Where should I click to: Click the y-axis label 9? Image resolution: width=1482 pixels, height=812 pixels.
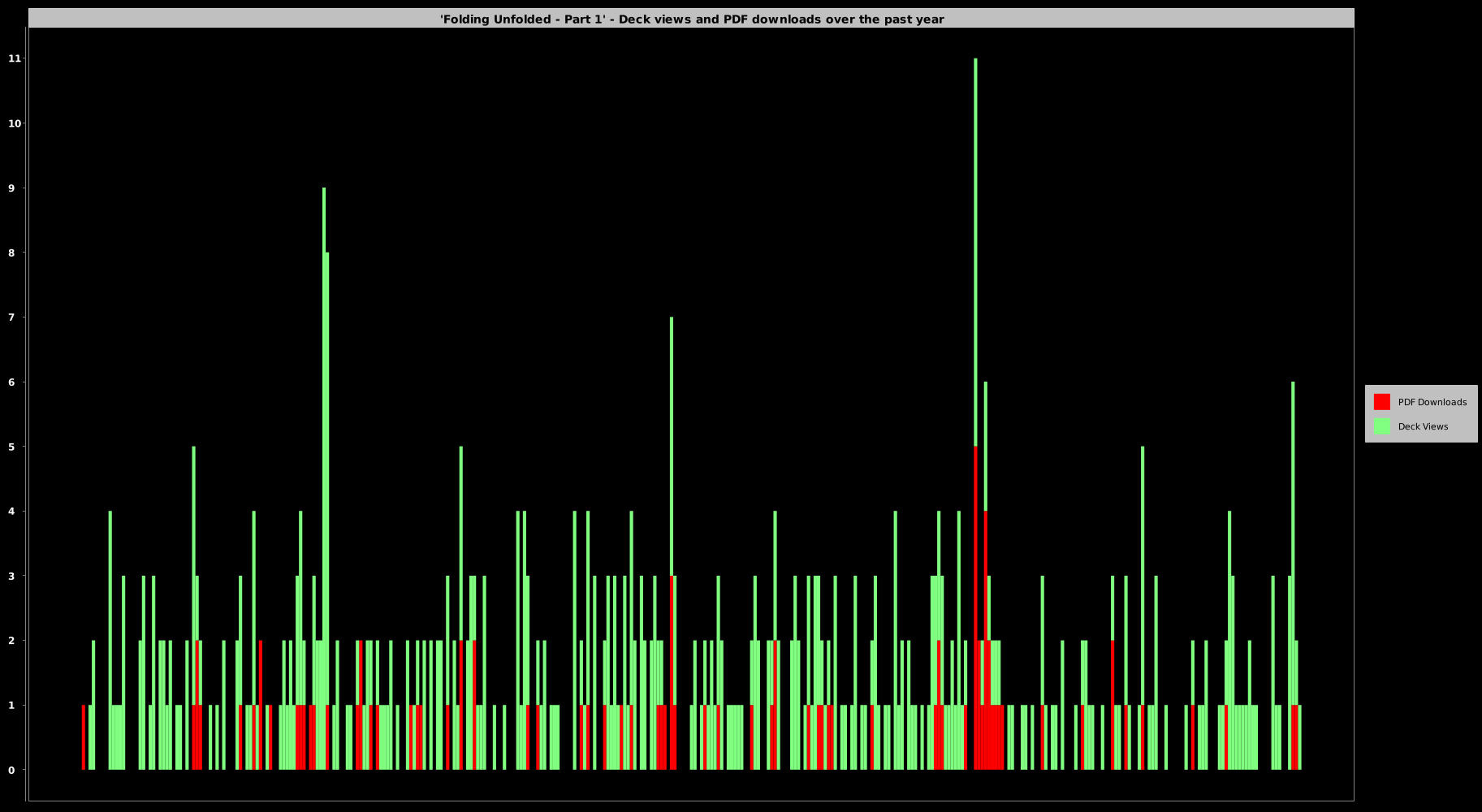pos(11,188)
